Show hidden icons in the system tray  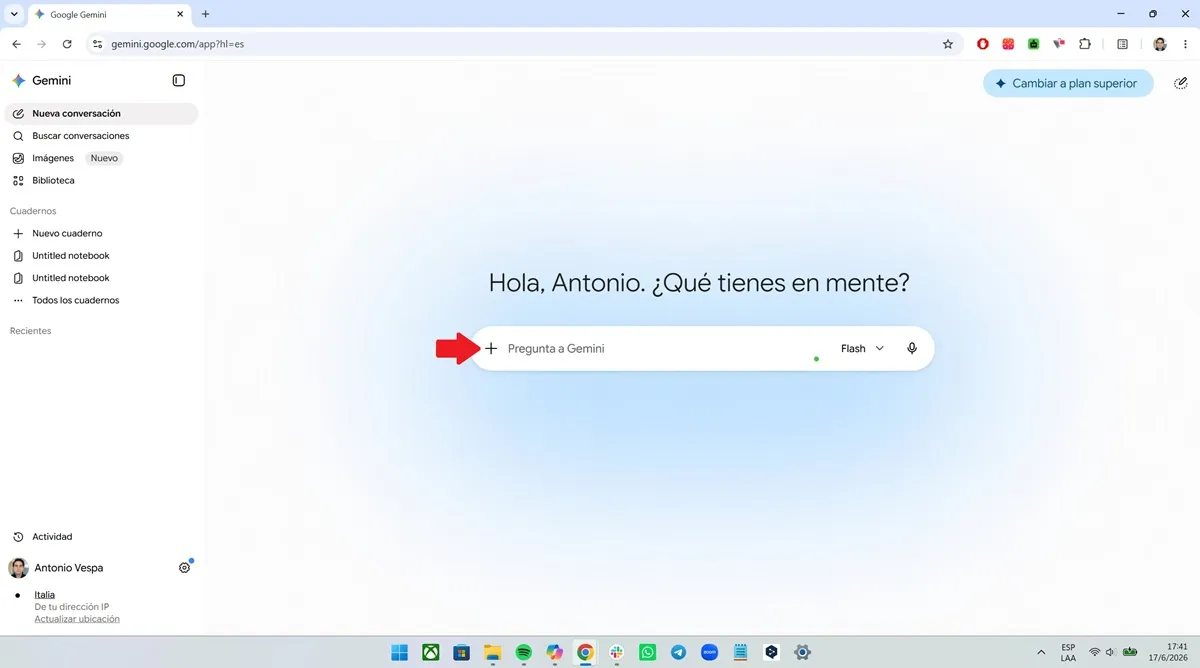[x=1041, y=653]
